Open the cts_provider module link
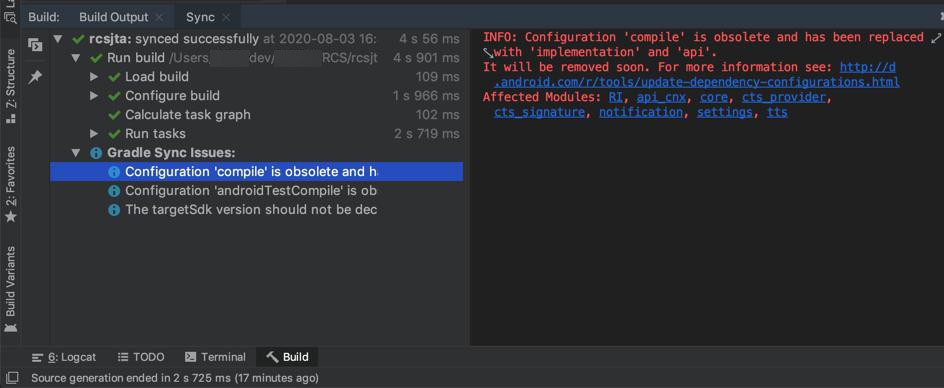 pos(784,97)
